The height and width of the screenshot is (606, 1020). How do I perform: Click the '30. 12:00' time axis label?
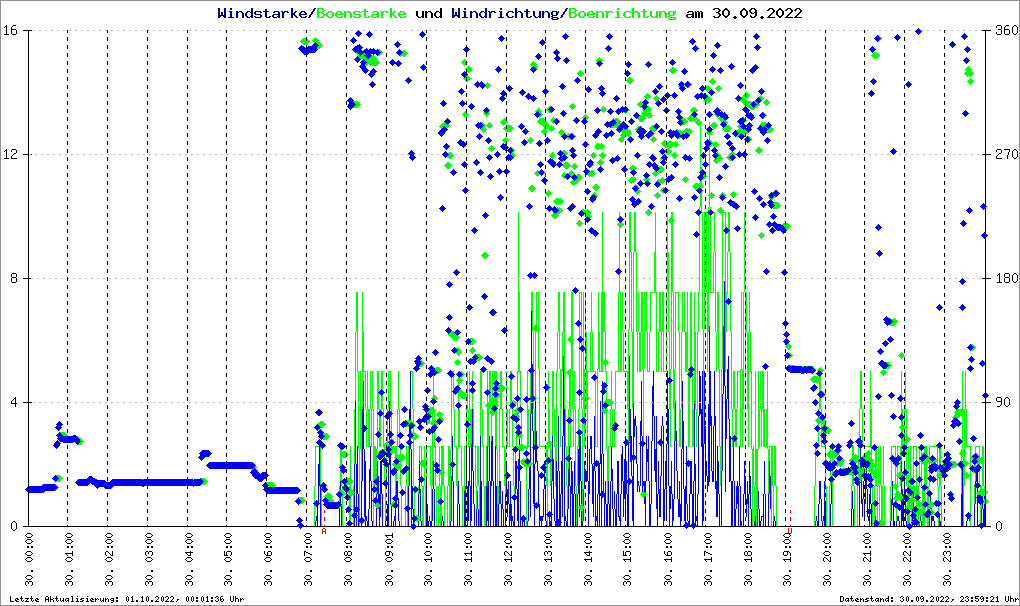point(508,560)
